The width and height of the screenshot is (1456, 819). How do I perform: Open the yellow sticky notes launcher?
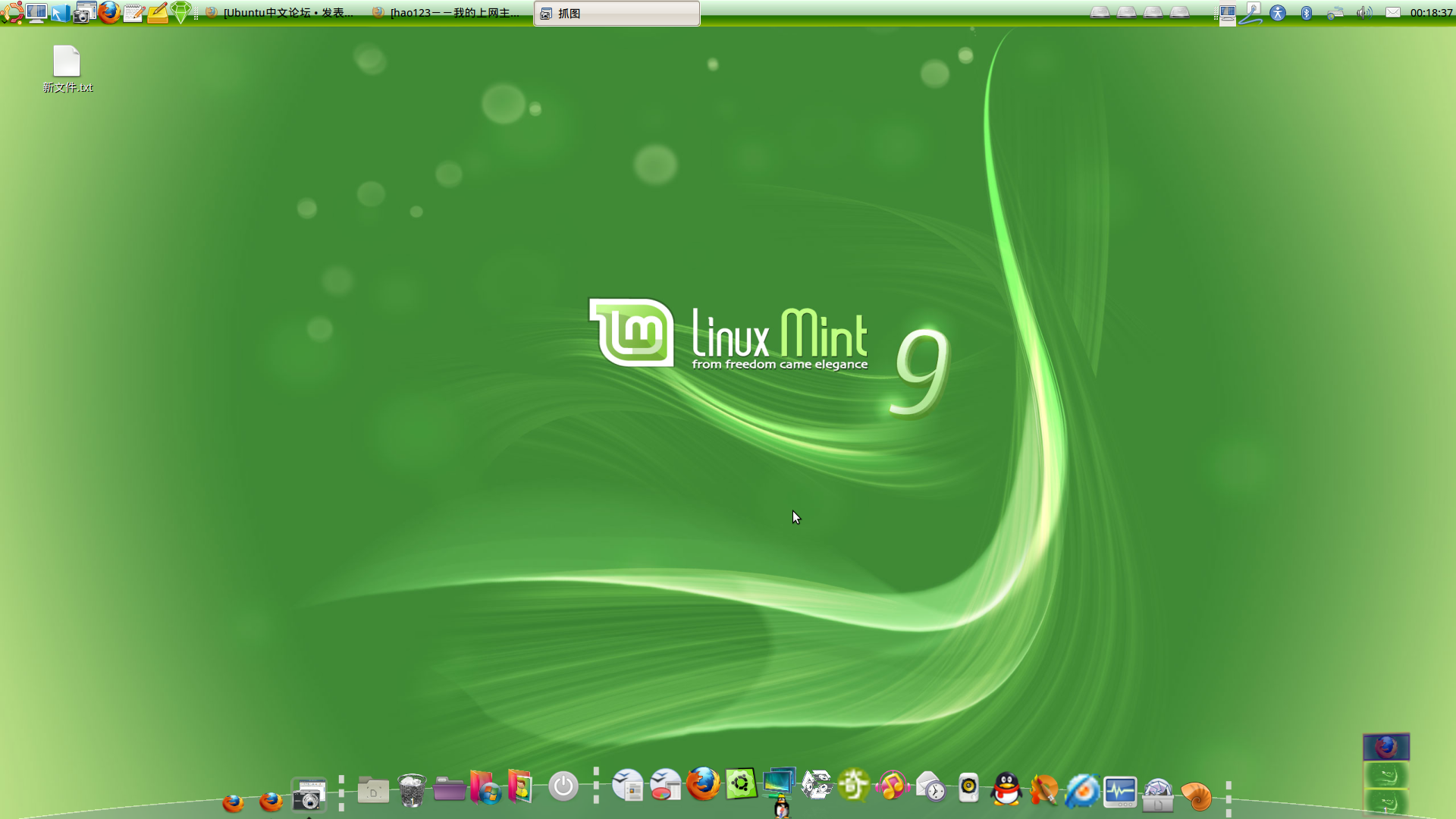[157, 13]
